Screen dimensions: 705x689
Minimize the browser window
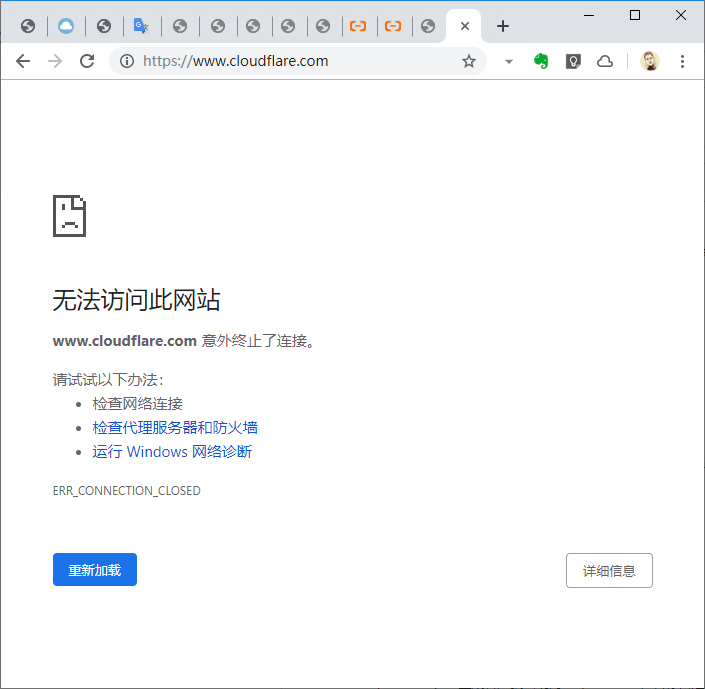pos(589,15)
